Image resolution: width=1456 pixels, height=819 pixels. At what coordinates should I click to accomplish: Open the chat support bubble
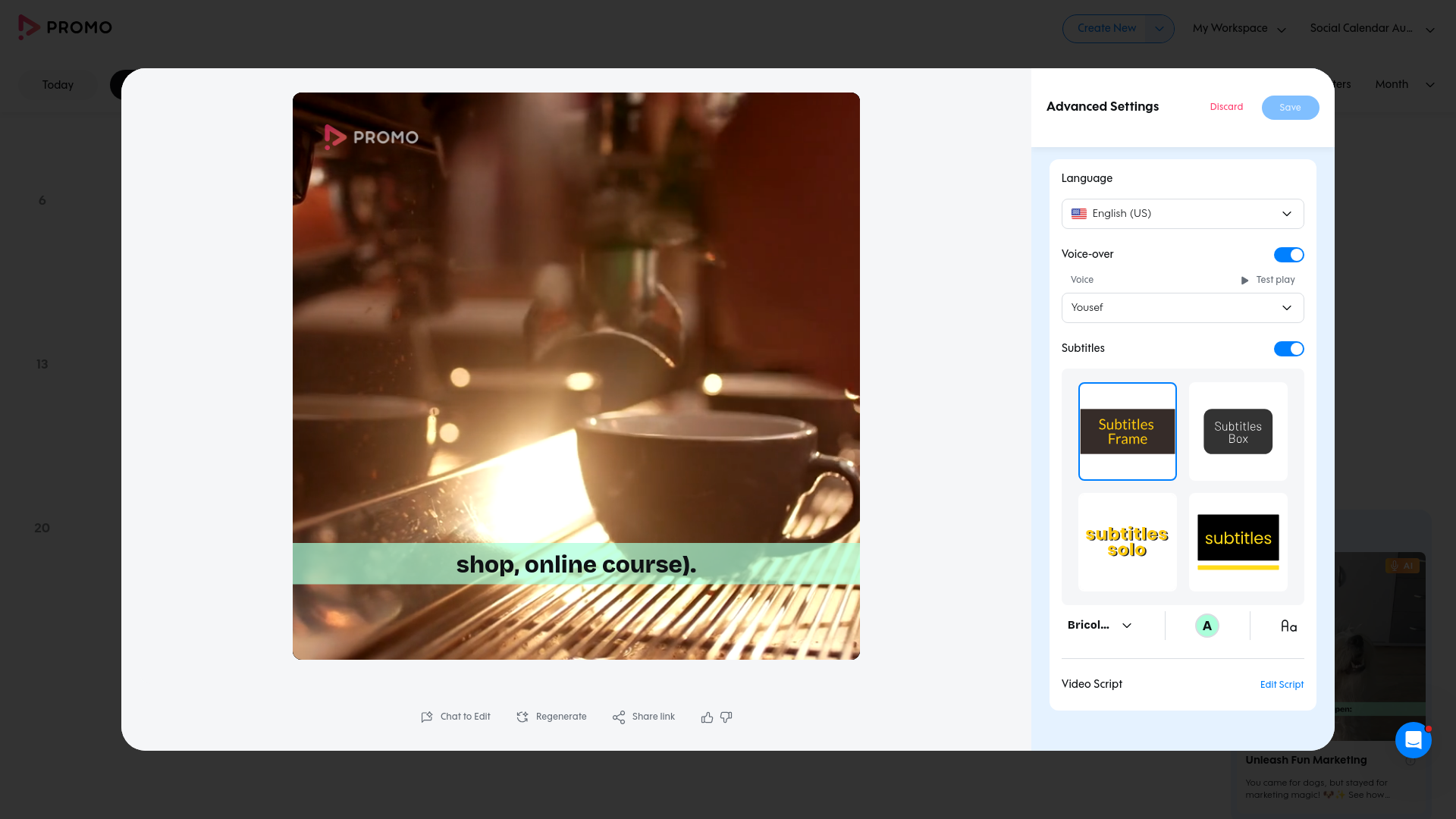click(x=1413, y=740)
